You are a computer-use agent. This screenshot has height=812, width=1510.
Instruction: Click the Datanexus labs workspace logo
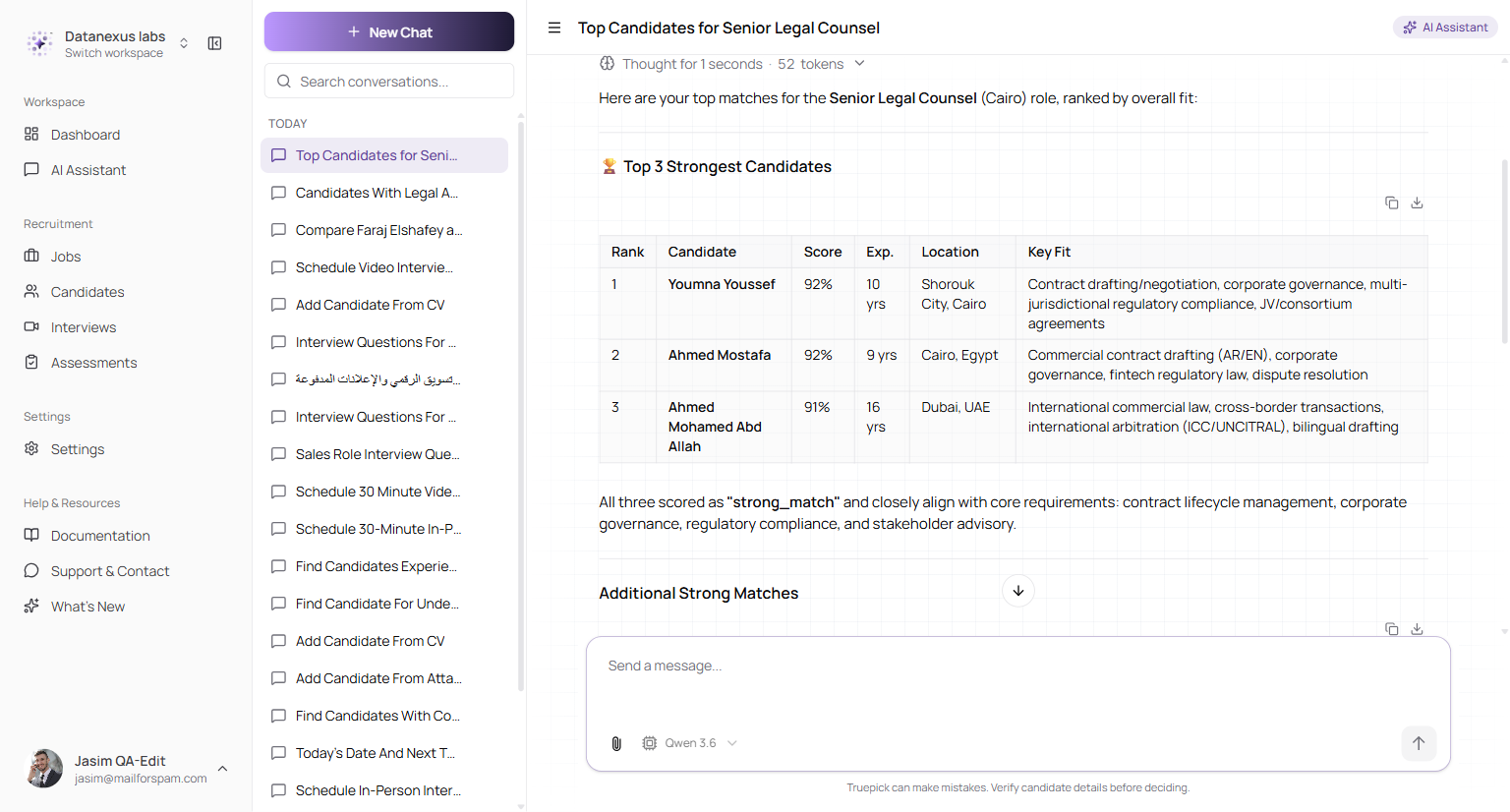39,43
